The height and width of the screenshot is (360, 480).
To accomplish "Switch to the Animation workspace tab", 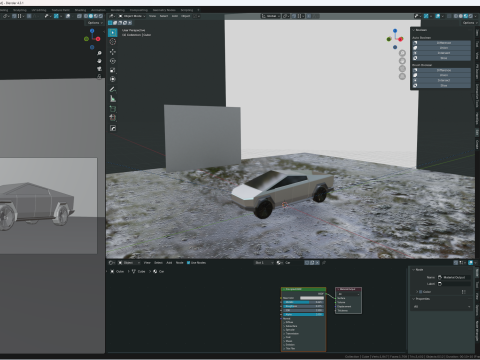I will 98,10.
